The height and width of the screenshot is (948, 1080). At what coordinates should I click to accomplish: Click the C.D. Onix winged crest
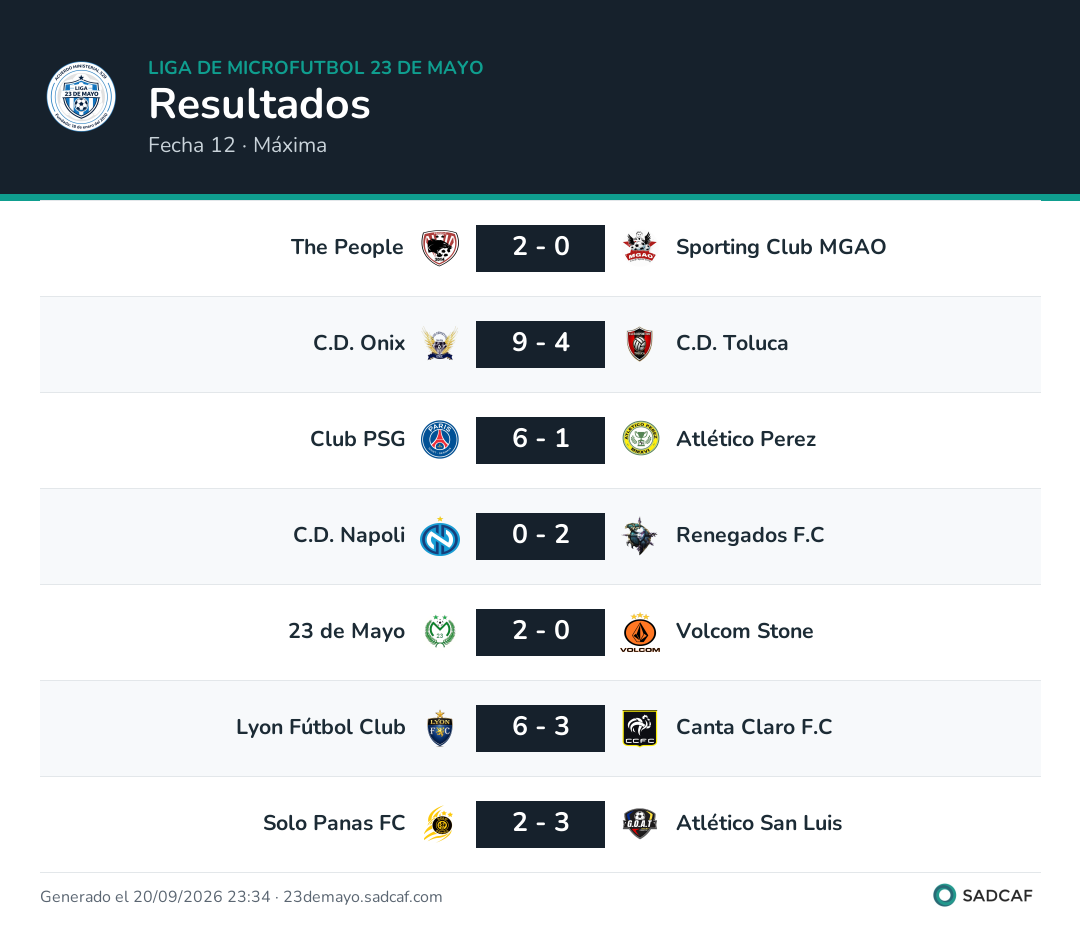pyautogui.click(x=440, y=344)
